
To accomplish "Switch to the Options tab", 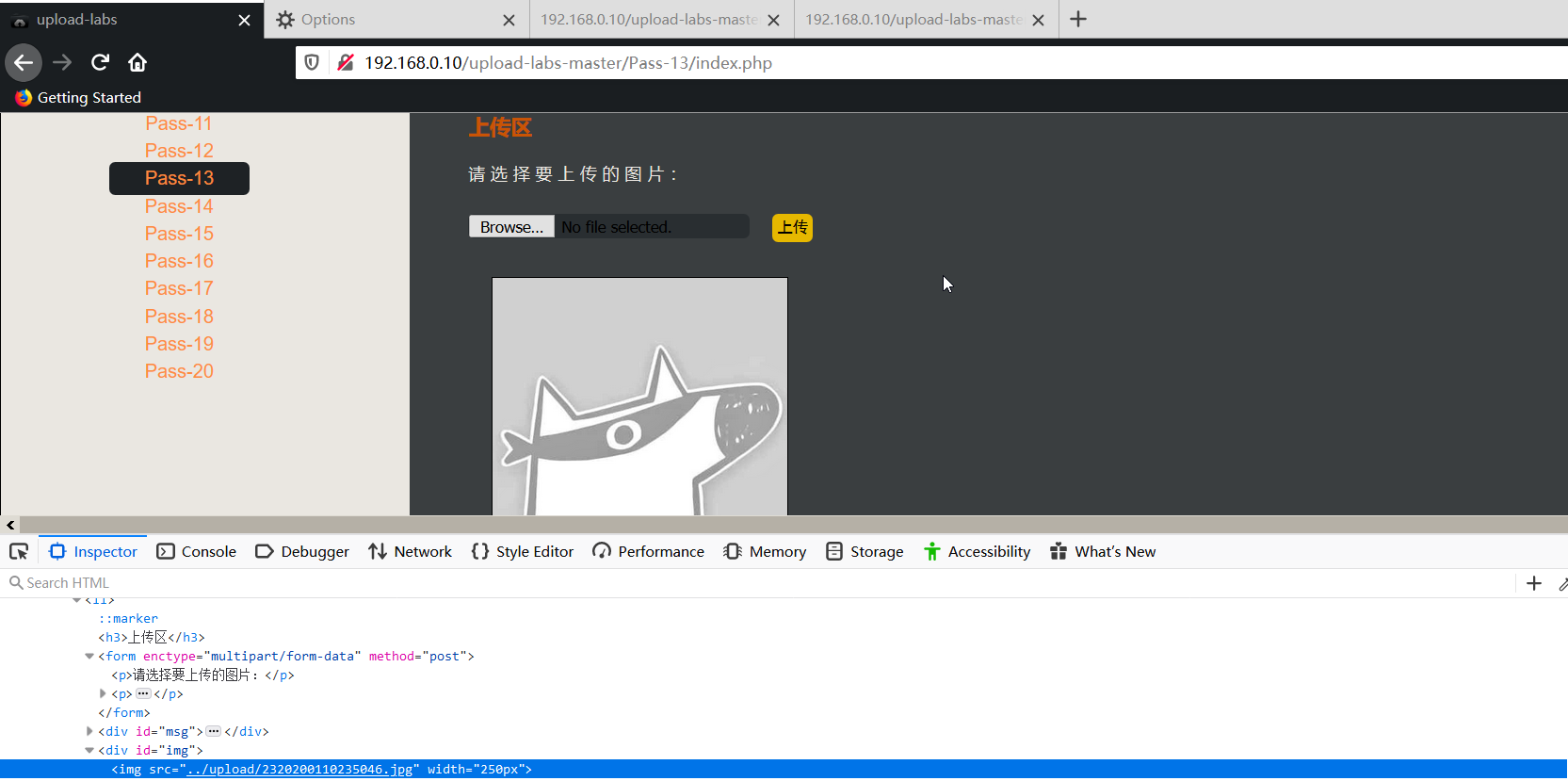I will (x=396, y=19).
